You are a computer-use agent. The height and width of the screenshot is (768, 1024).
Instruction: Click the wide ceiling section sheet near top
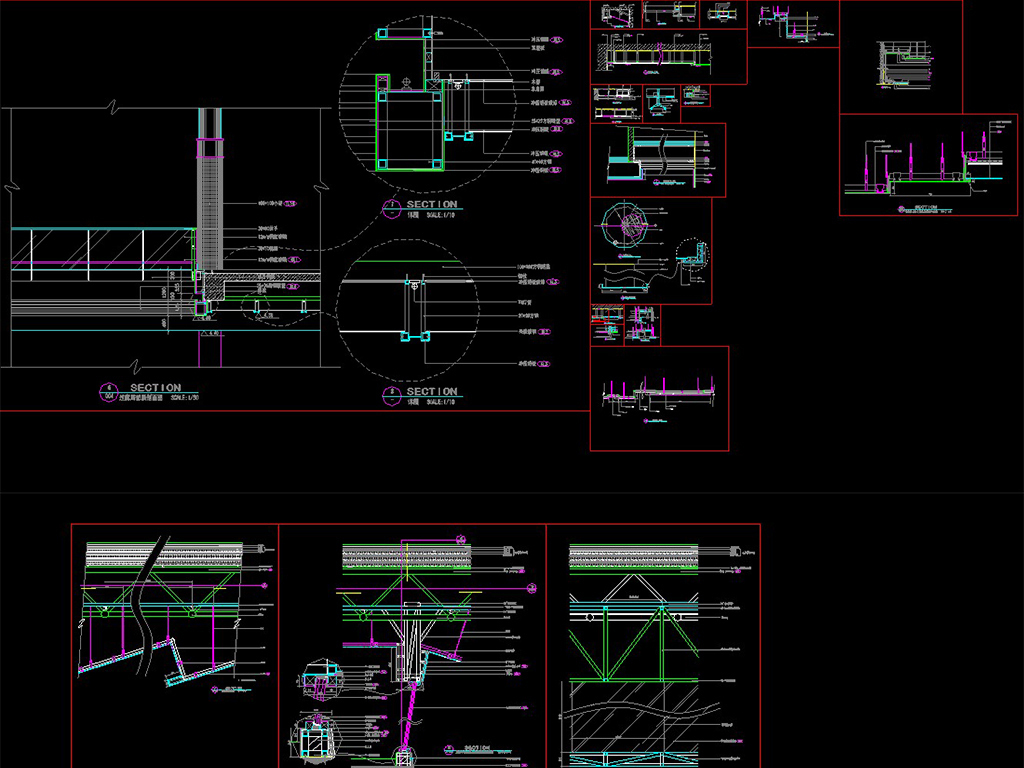tap(668, 57)
